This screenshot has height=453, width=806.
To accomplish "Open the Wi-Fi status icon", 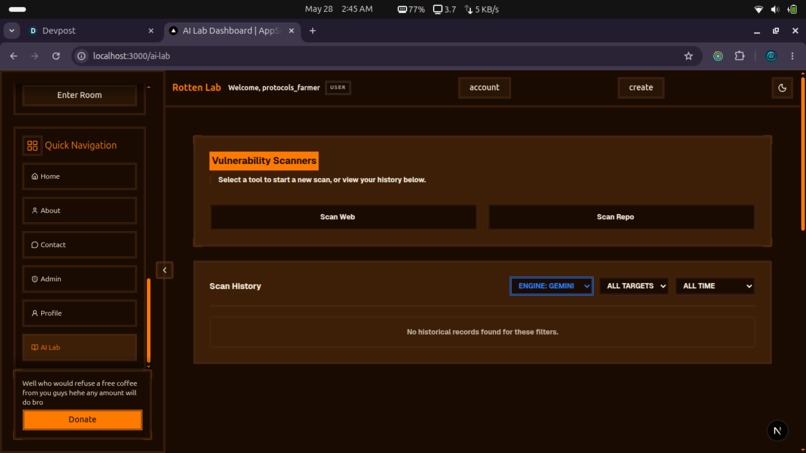I will coord(758,9).
